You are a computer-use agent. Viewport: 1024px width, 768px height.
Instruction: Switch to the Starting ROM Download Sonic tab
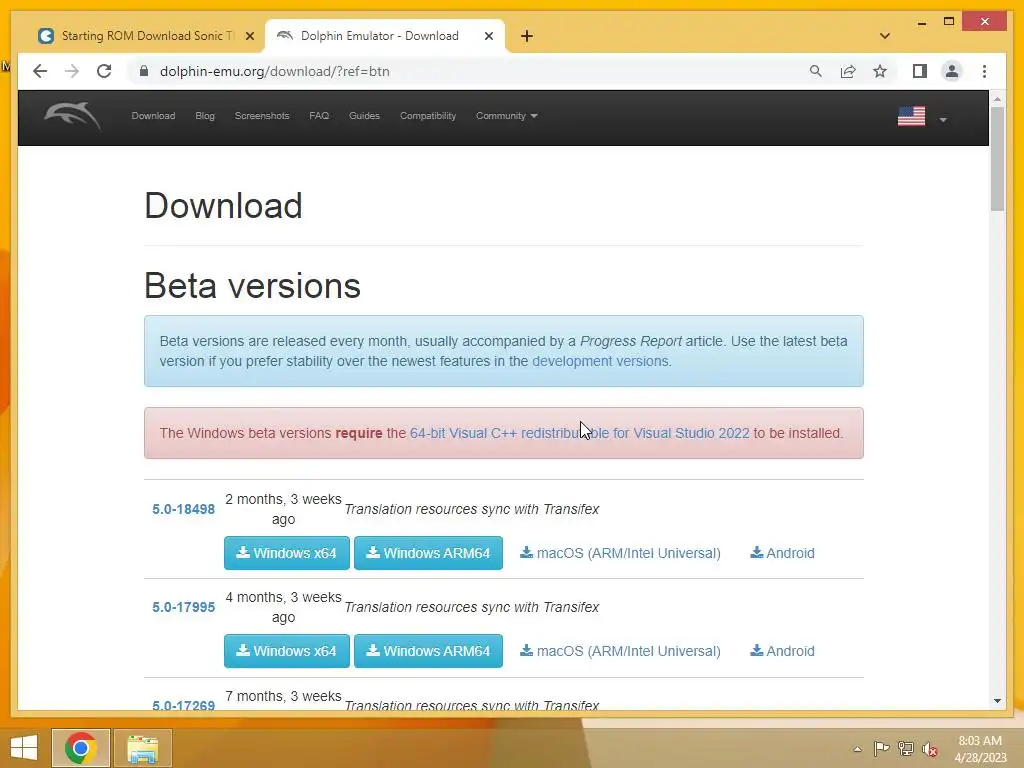point(146,36)
